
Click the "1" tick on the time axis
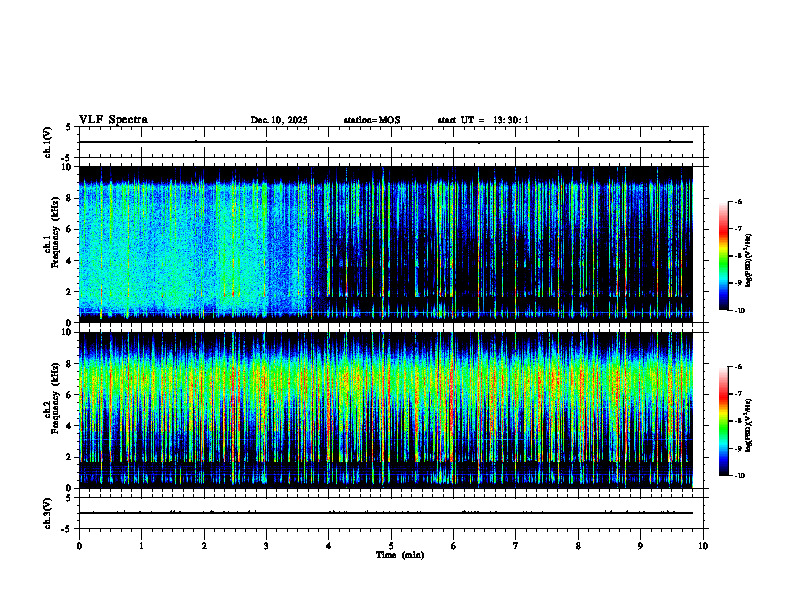[142, 546]
